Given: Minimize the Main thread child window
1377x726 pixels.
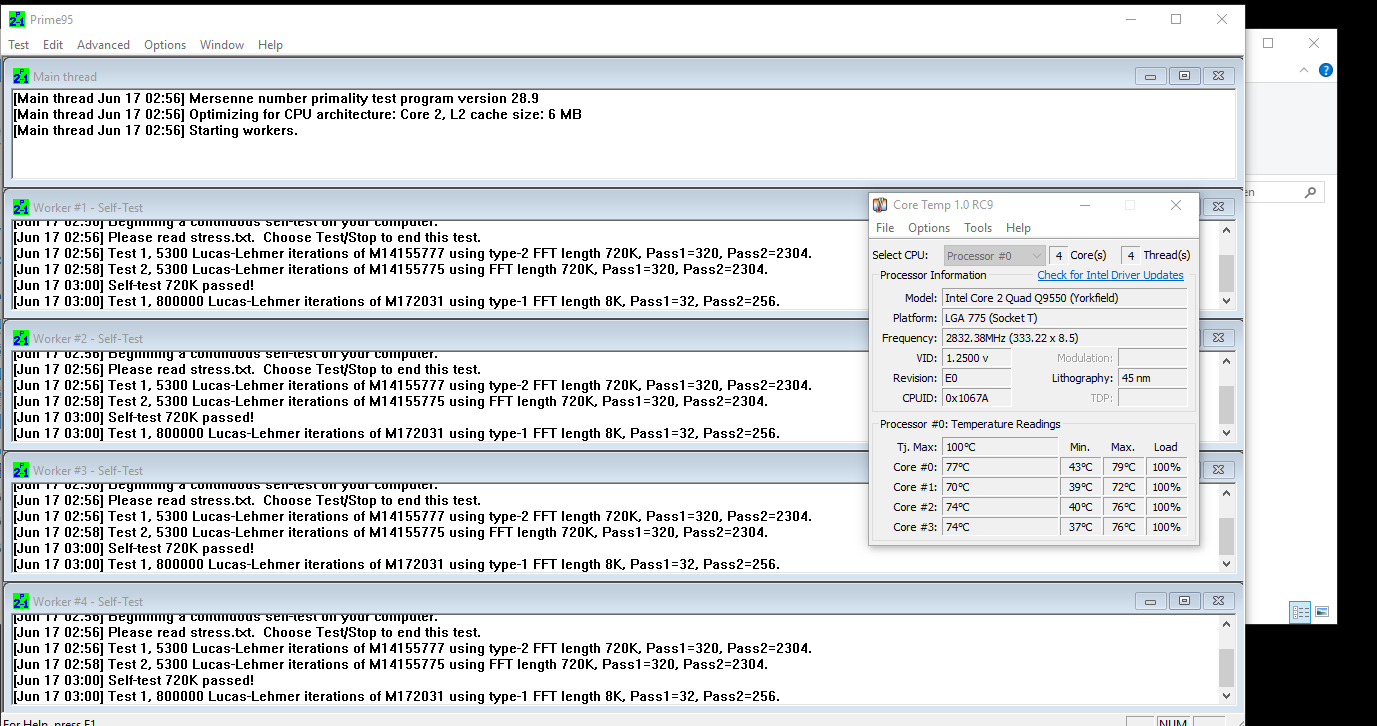Looking at the screenshot, I should [x=1151, y=76].
